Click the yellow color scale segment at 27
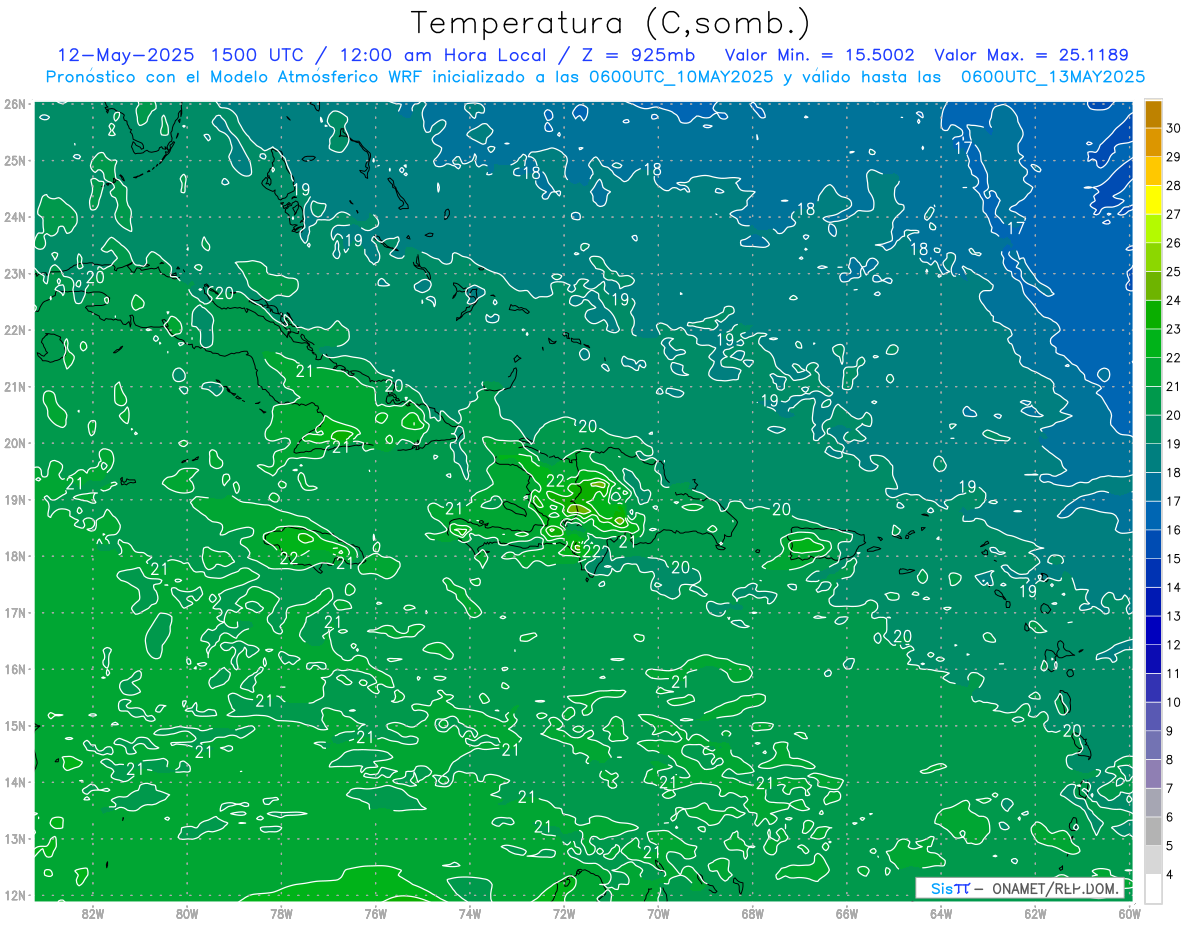This screenshot has width=1200, height=927. tap(1153, 199)
